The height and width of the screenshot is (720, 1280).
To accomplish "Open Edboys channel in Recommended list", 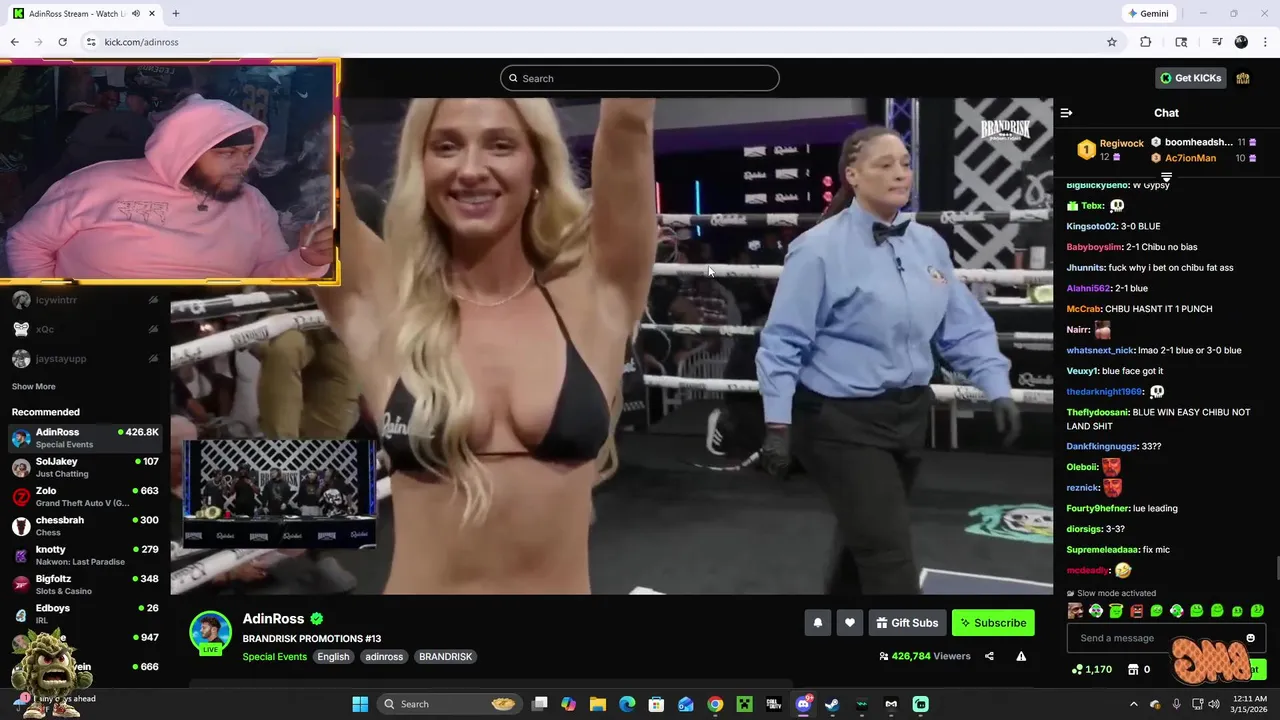I will tap(85, 613).
